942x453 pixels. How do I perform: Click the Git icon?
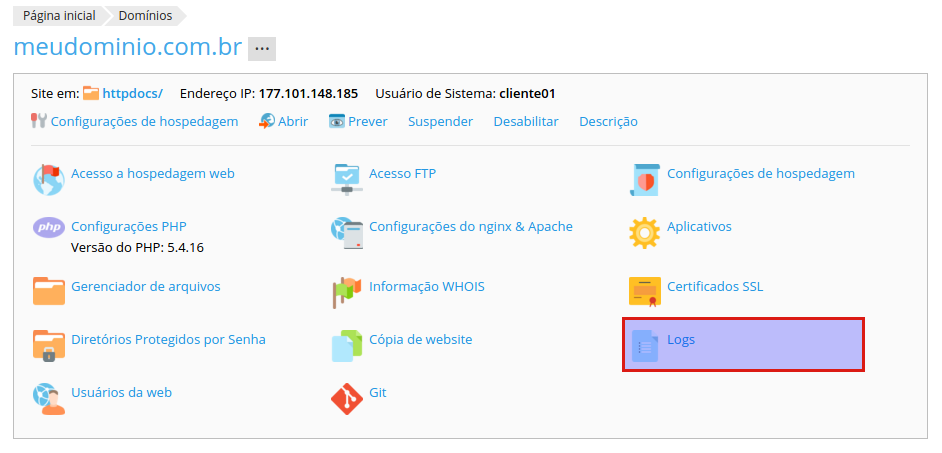pos(346,397)
